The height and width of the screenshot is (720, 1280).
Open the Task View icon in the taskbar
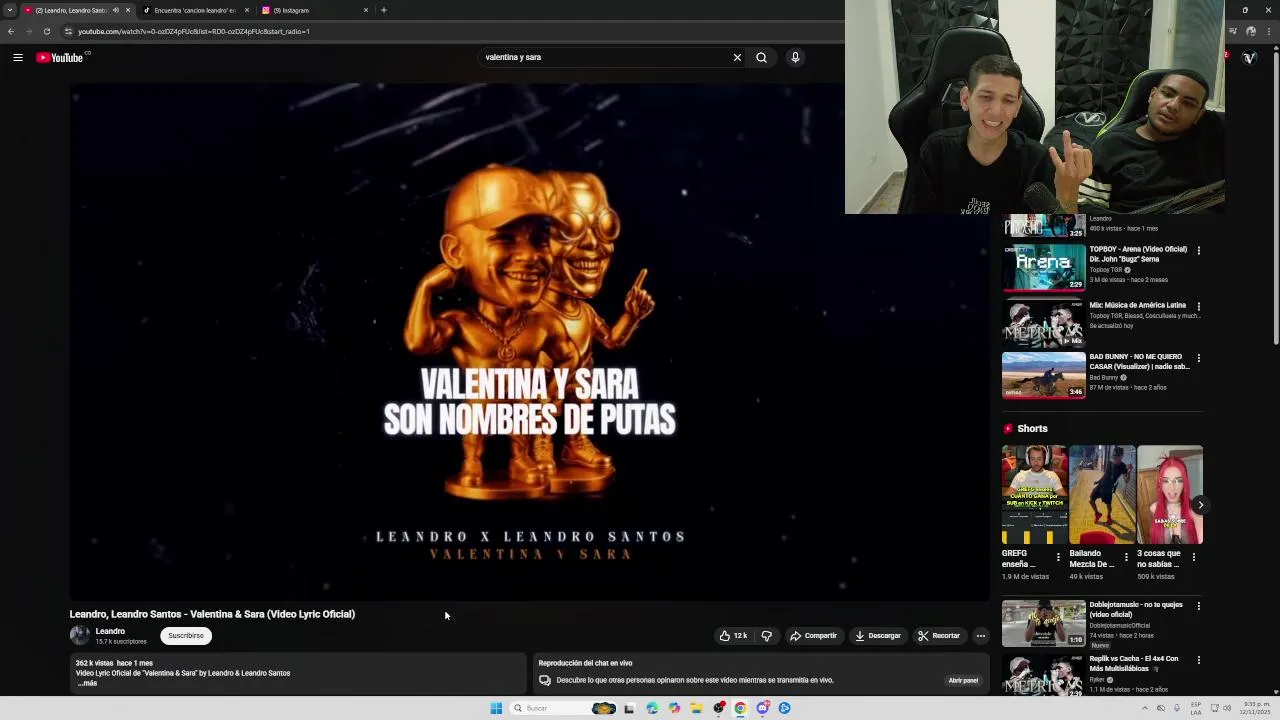629,708
